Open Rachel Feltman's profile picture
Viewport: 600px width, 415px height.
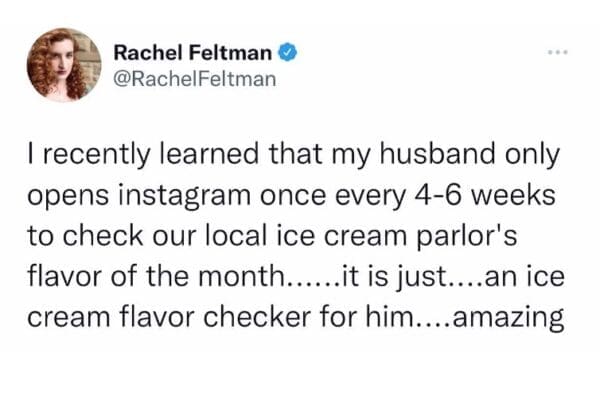(x=64, y=66)
